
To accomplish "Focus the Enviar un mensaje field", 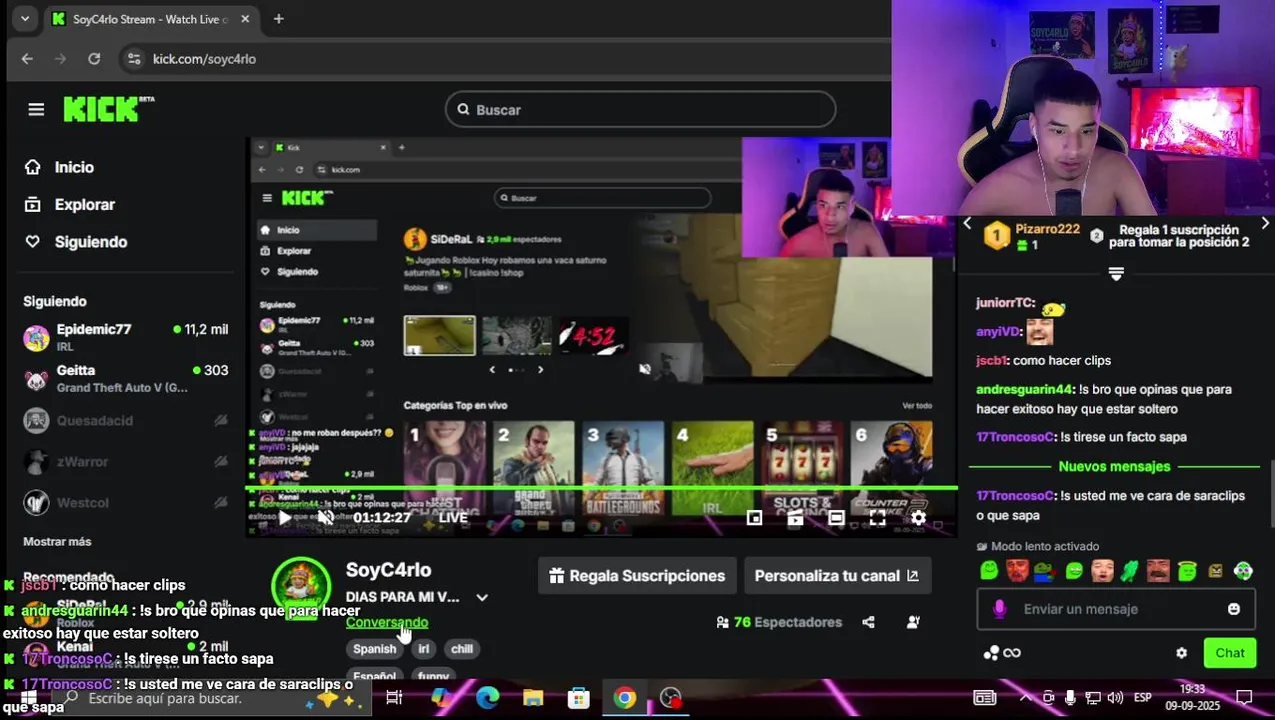I will 1114,609.
